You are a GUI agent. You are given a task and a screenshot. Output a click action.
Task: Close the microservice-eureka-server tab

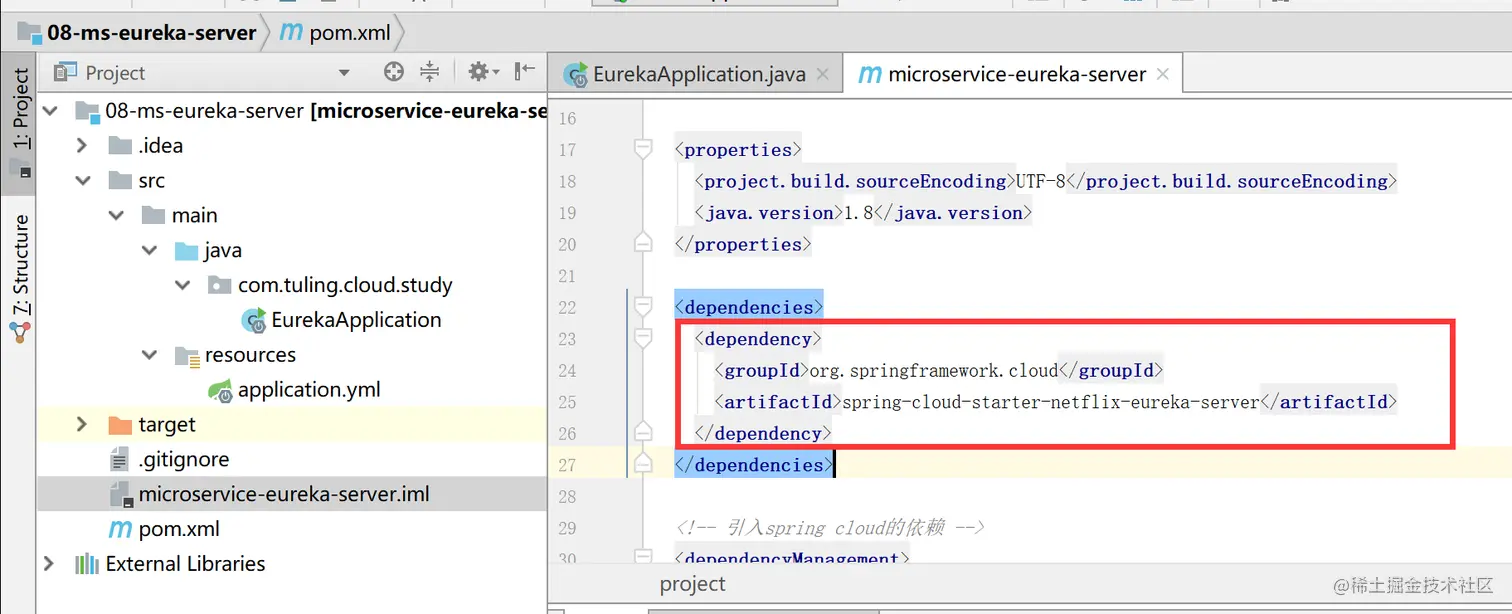pyautogui.click(x=1163, y=74)
